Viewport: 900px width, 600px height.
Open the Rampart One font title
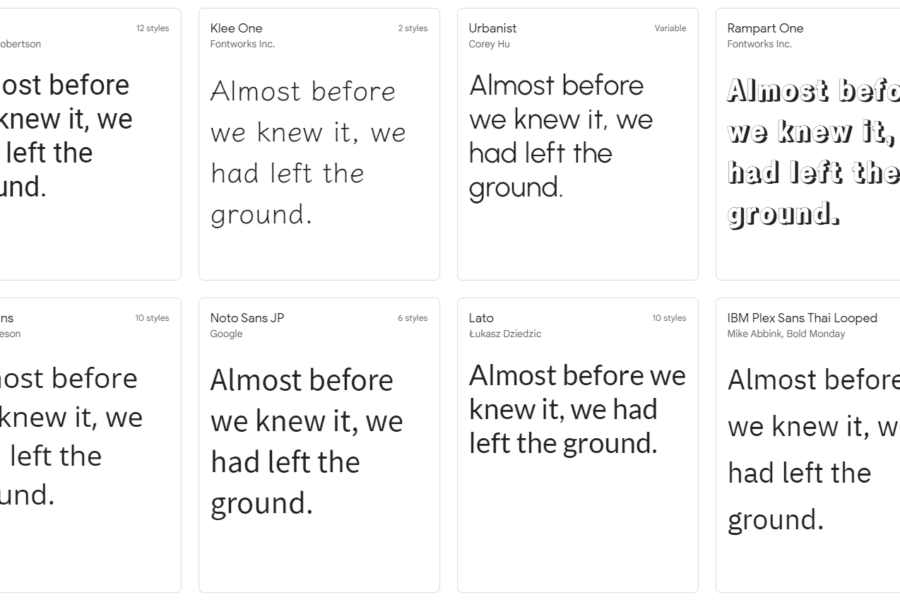[x=765, y=28]
